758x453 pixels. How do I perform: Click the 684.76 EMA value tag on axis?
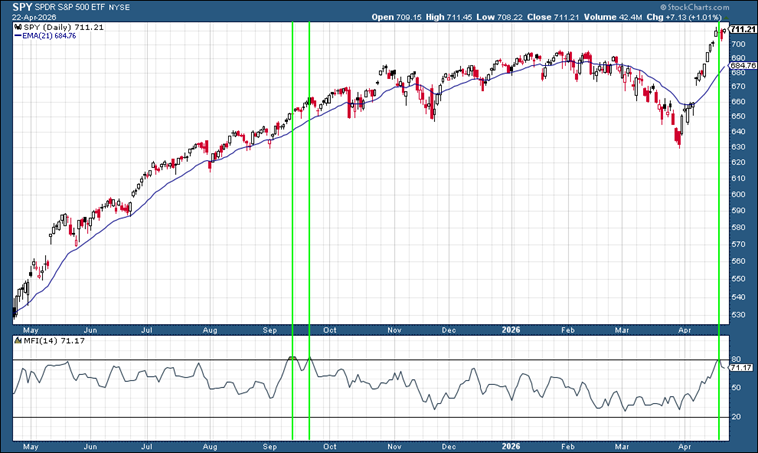click(742, 66)
